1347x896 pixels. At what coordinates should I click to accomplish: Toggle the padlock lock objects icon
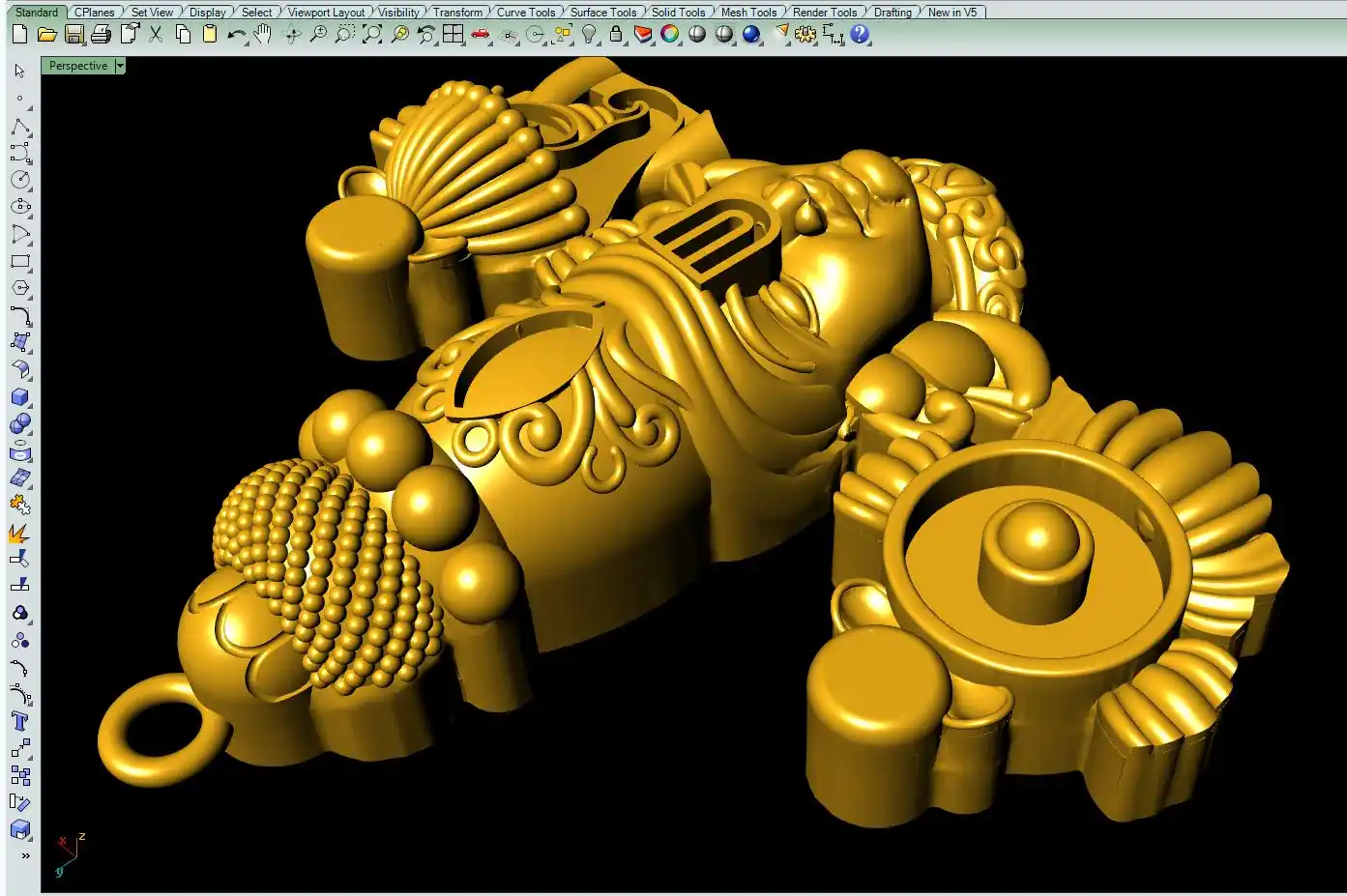click(616, 35)
